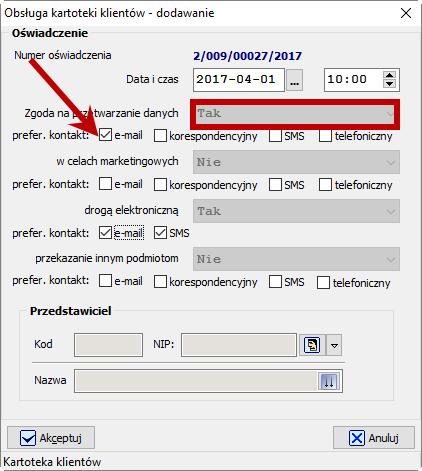Open Zgoda na przetwarzanie danych dropdown
The width and height of the screenshot is (422, 471).
coord(295,114)
